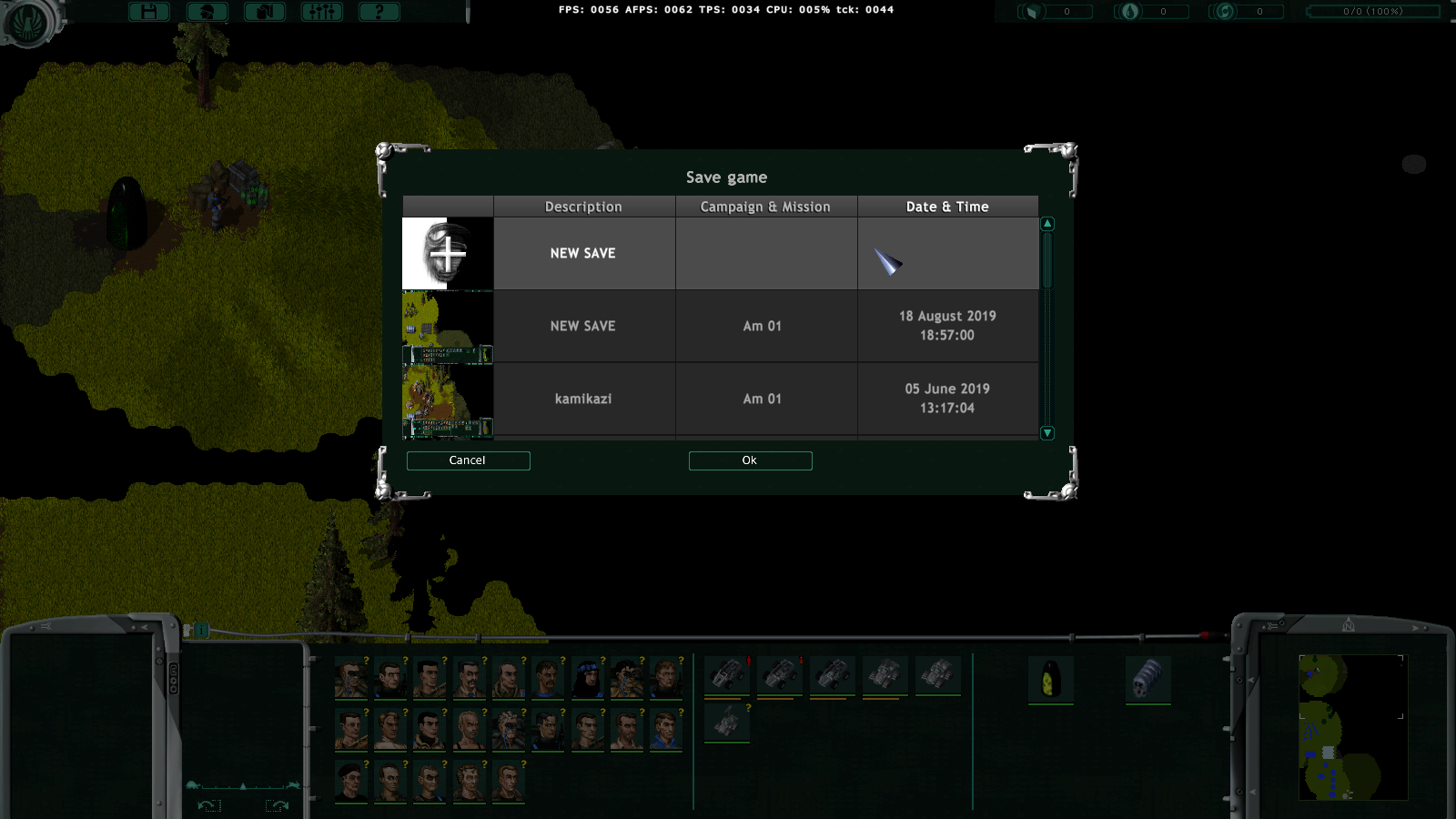Select the yellow-green capsule building icon
Screen dimensions: 1456x819
pyautogui.click(x=1051, y=679)
